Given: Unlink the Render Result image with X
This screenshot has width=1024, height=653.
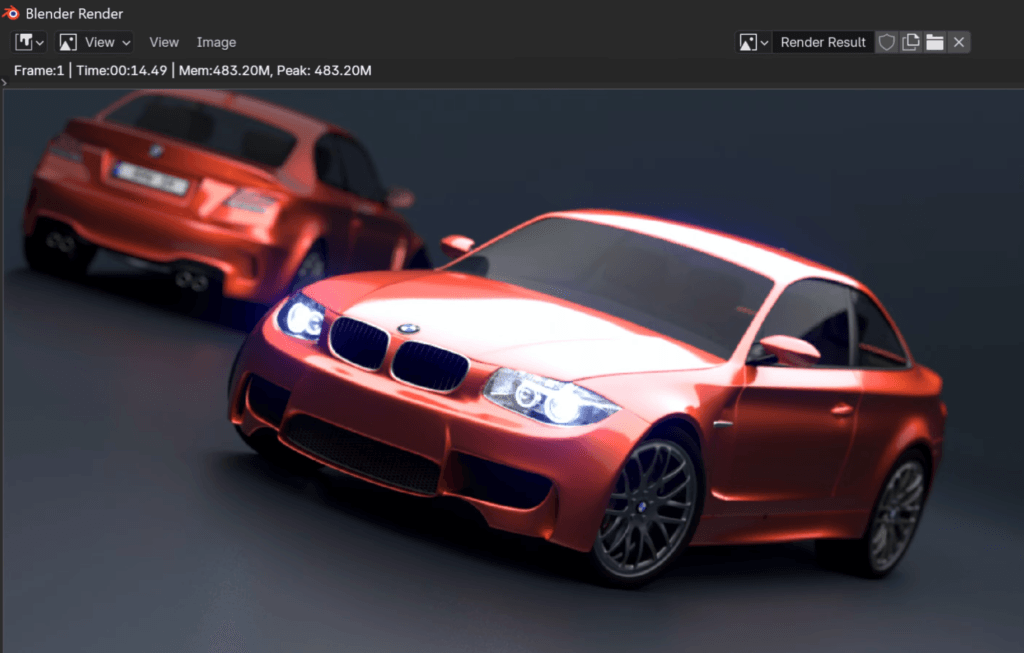Looking at the screenshot, I should click(x=959, y=42).
